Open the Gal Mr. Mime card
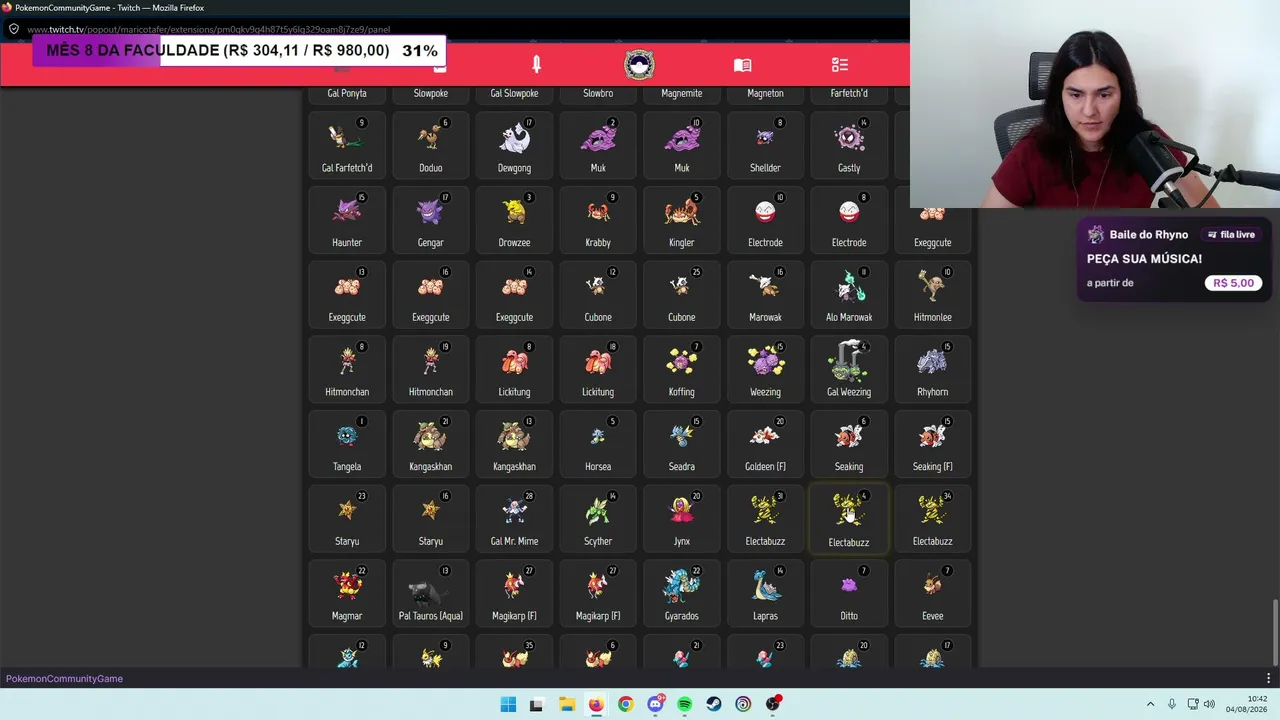The height and width of the screenshot is (720, 1280). point(514,519)
